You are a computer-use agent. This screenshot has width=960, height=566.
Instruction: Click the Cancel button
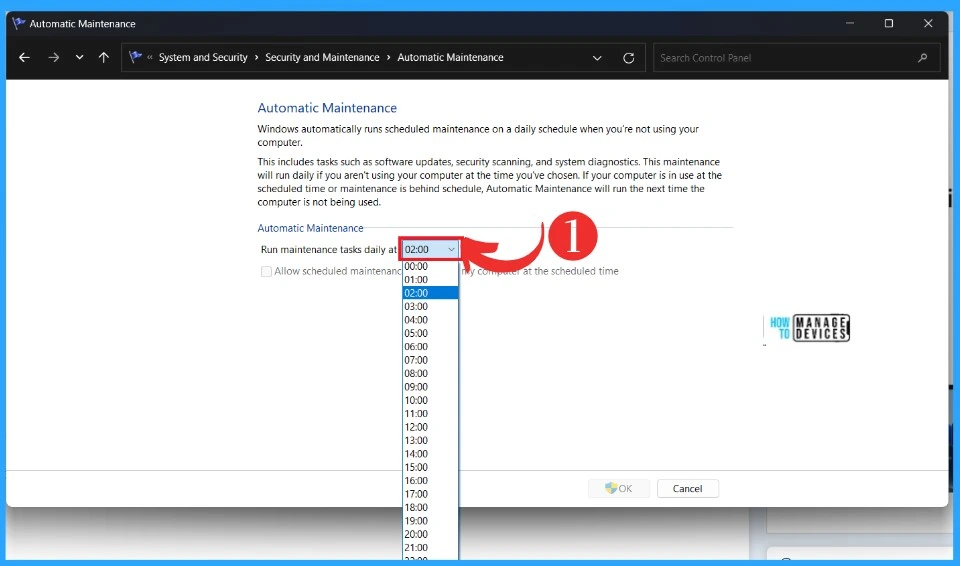(688, 488)
